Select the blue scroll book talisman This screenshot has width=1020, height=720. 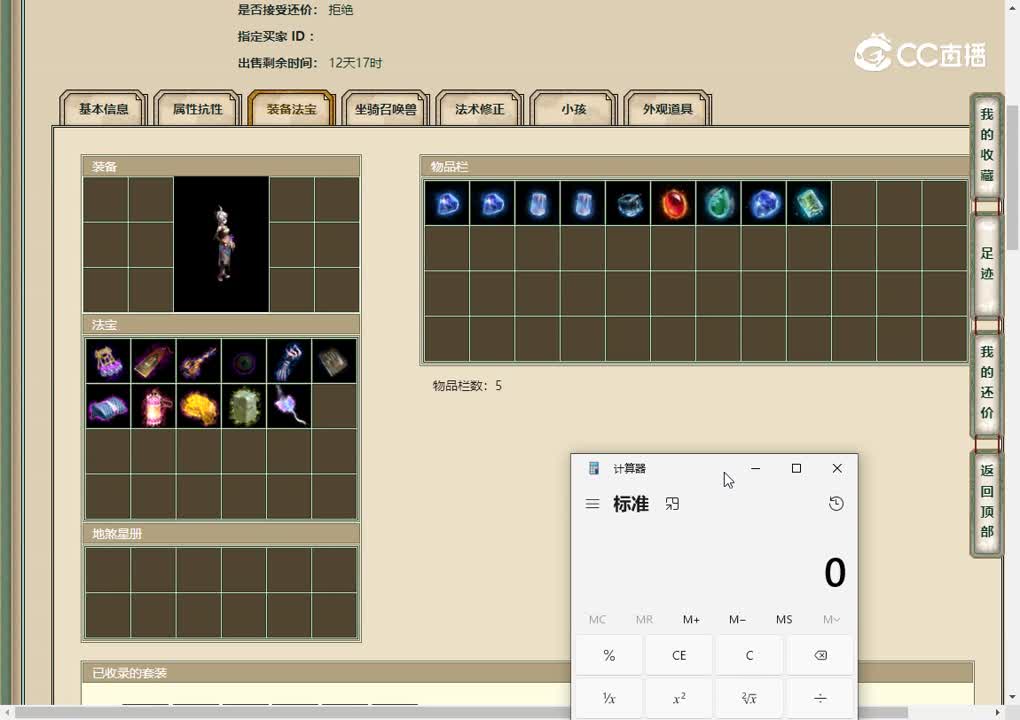[x=108, y=406]
